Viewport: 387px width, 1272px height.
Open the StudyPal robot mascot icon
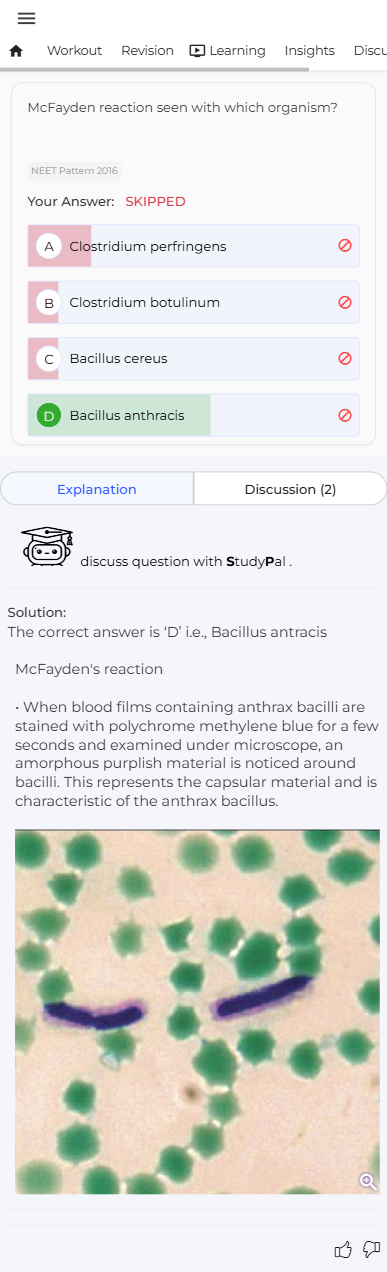[47, 547]
